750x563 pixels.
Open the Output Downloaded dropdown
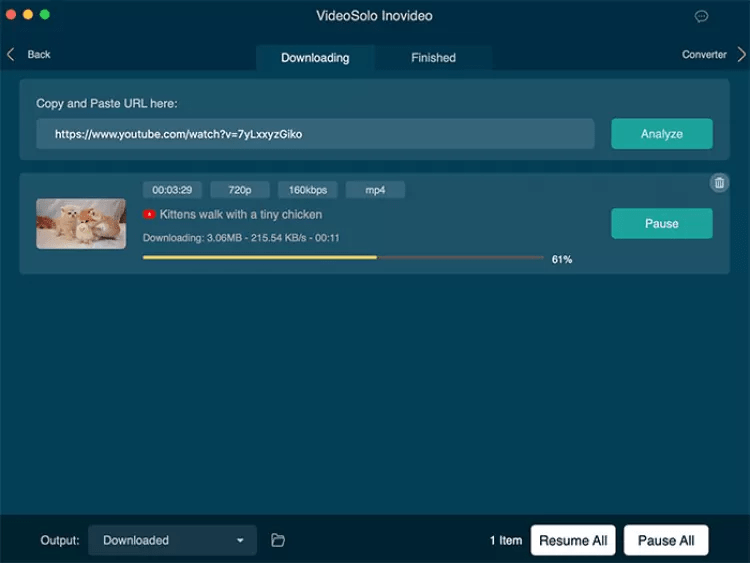pyautogui.click(x=172, y=541)
